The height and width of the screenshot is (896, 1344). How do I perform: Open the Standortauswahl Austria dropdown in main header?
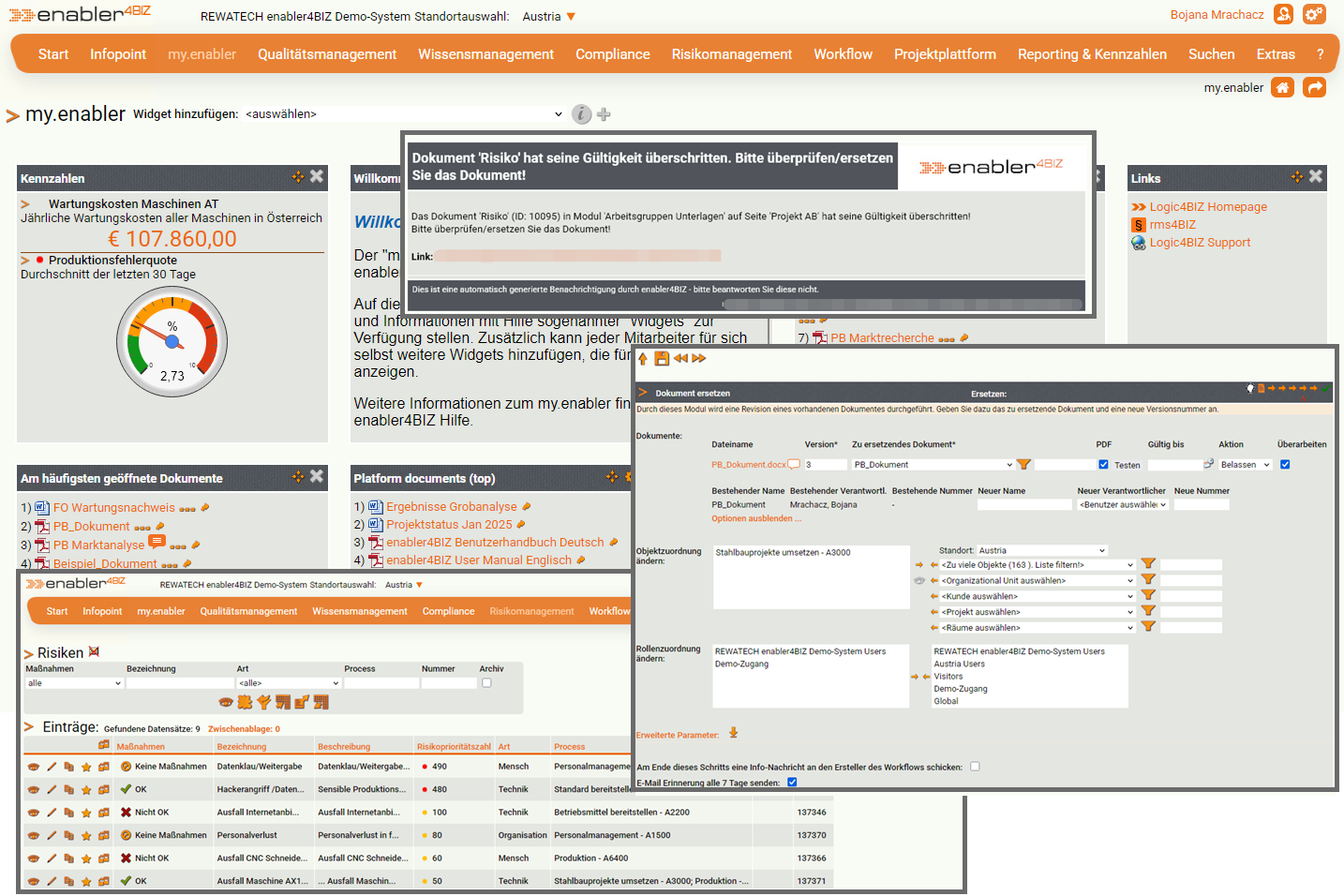[549, 17]
